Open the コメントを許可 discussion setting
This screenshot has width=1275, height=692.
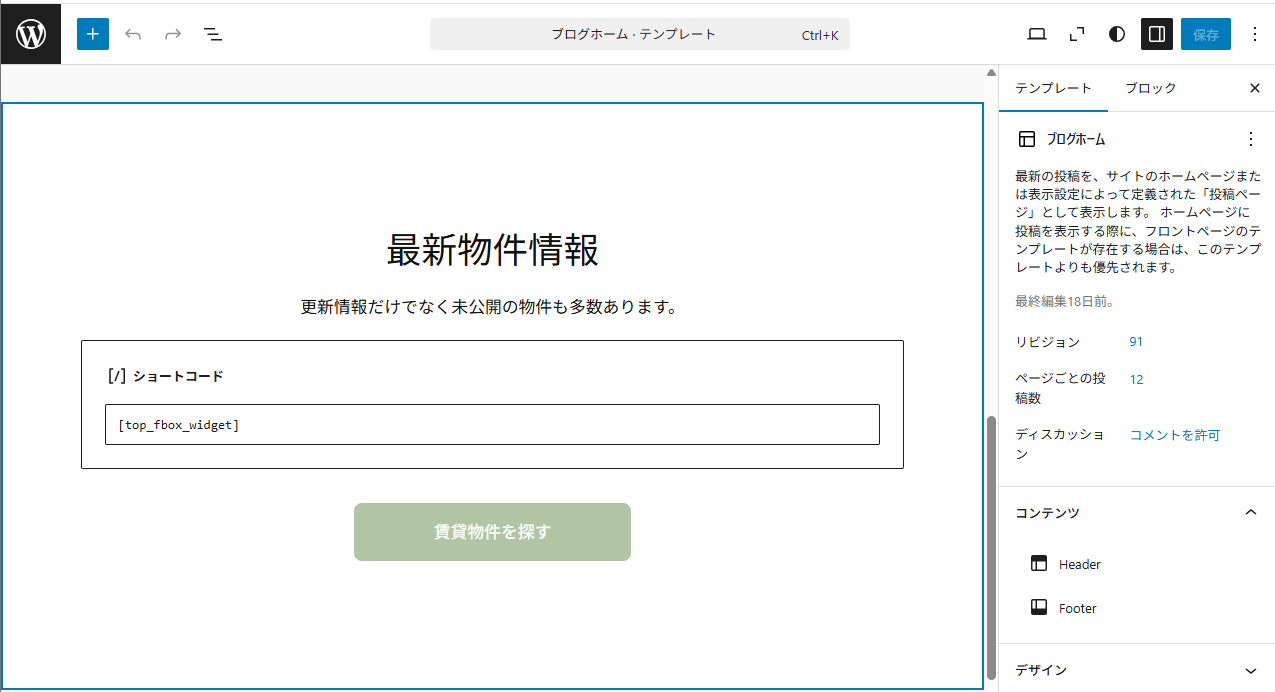pyautogui.click(x=1175, y=435)
